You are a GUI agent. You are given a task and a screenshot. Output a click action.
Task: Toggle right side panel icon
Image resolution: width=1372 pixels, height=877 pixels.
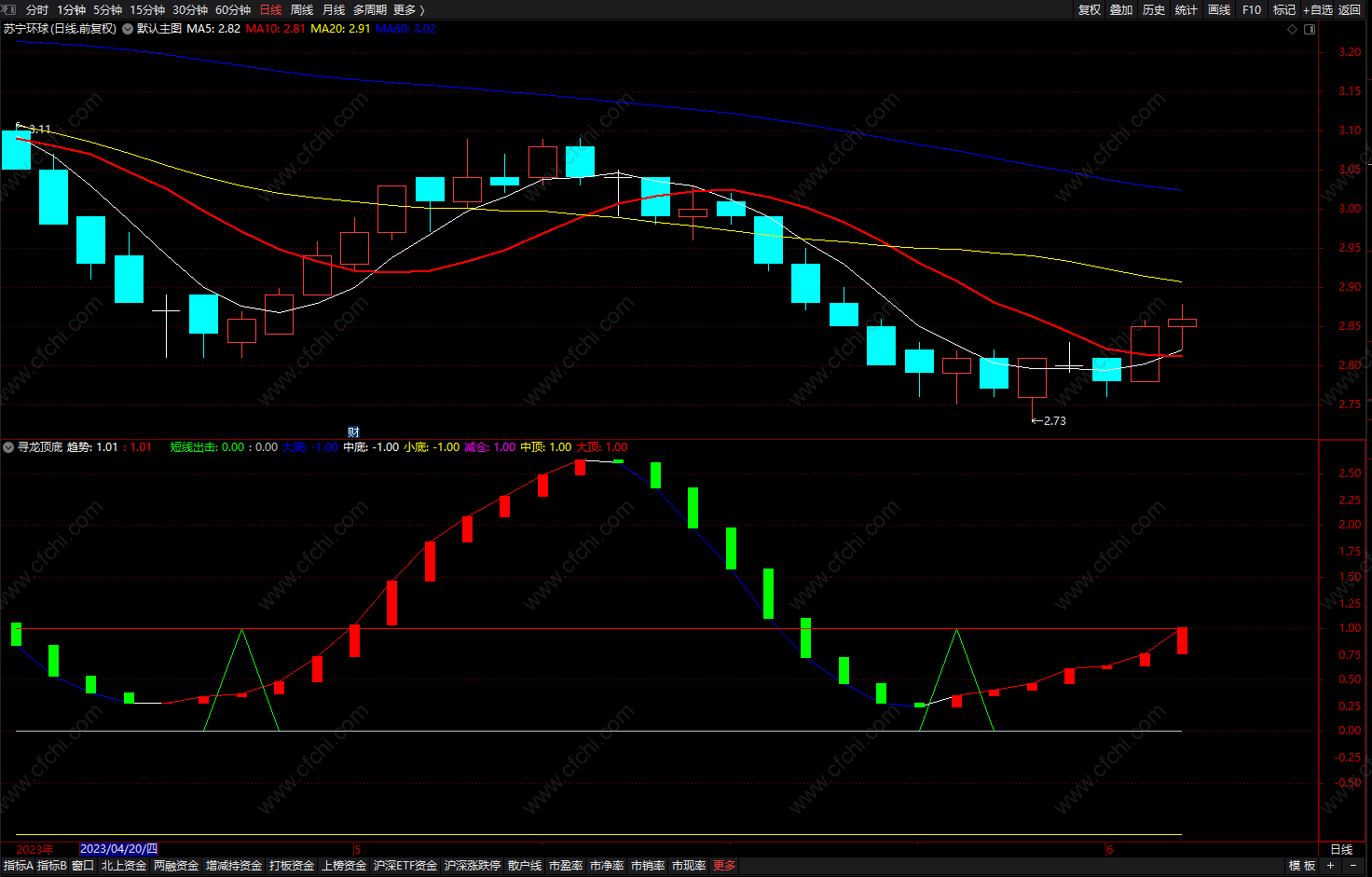coord(1310,29)
